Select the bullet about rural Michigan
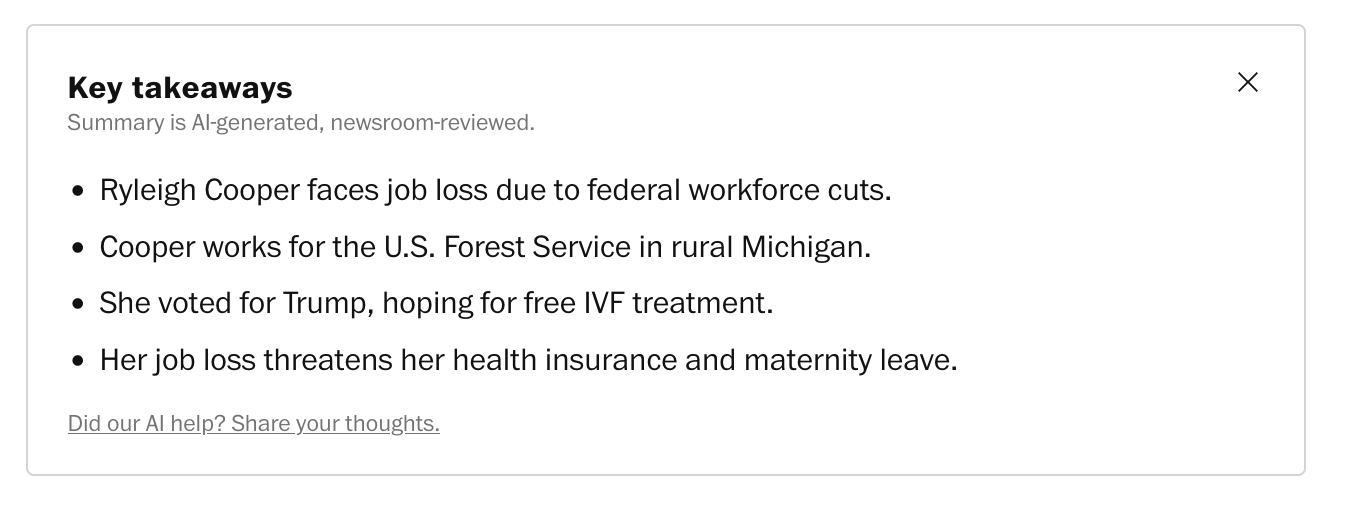The height and width of the screenshot is (522, 1356). tap(485, 247)
